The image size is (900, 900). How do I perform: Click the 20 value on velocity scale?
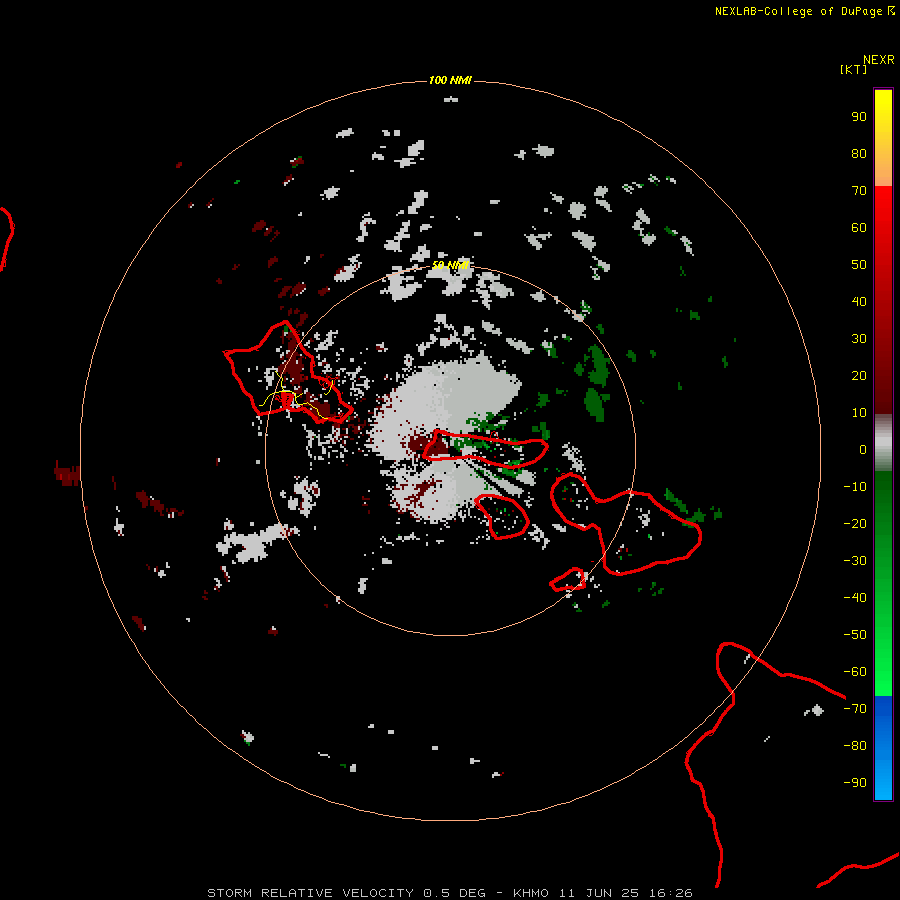[x=859, y=375]
